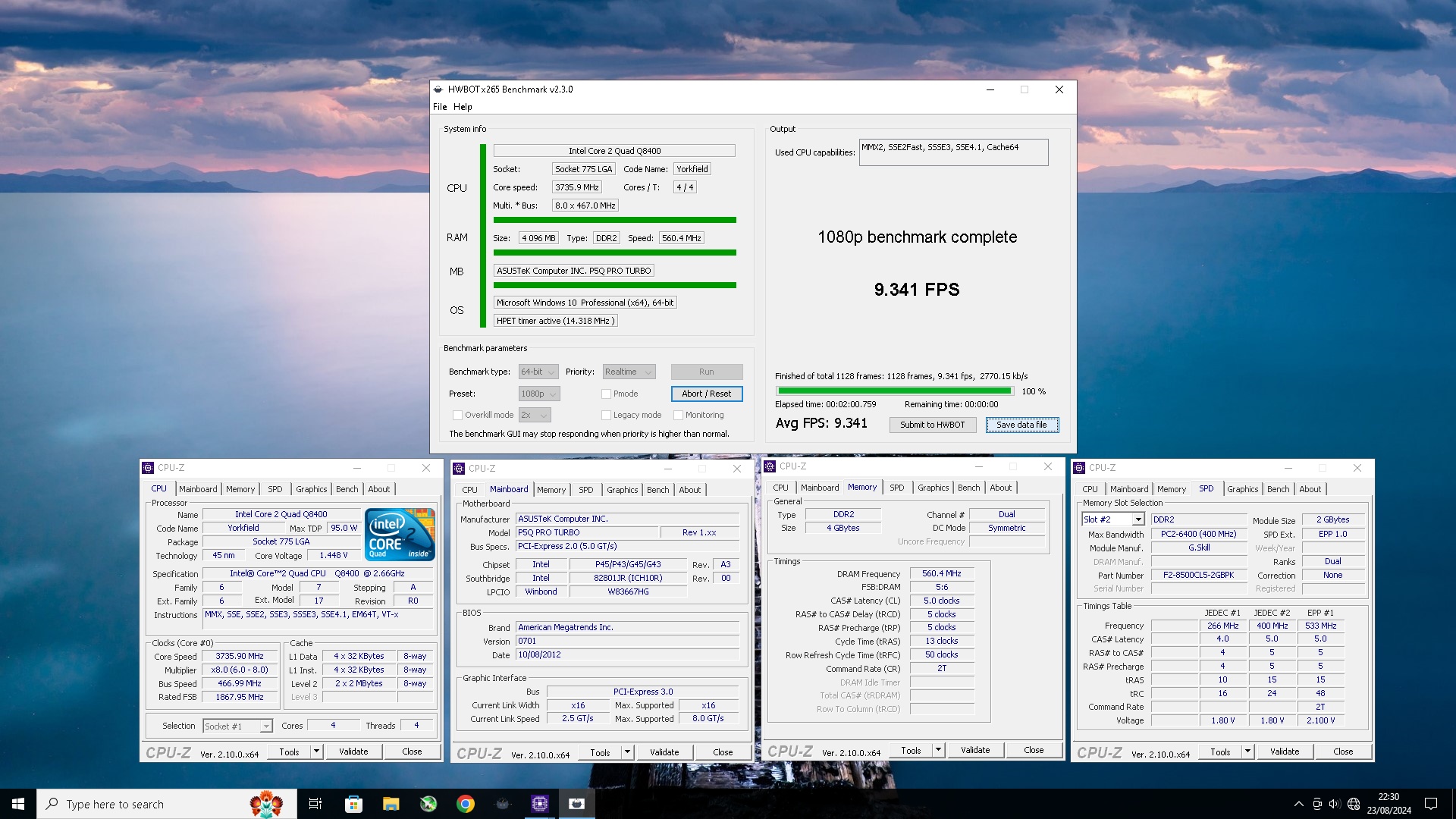Click Save data file button
Viewport: 1456px width, 819px height.
click(1021, 425)
